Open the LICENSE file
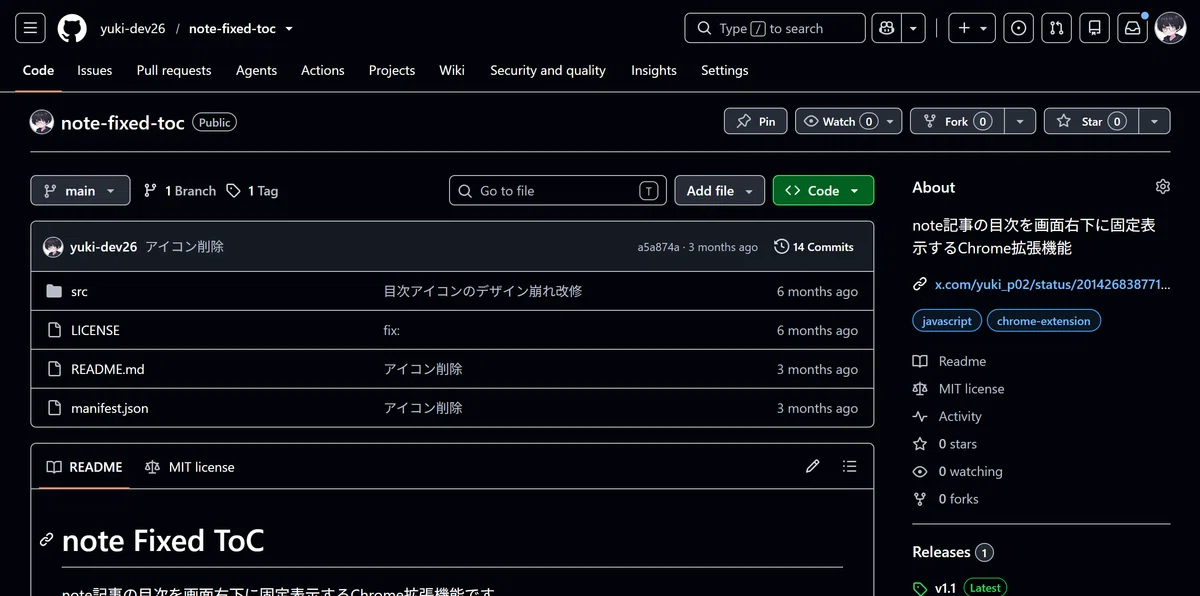 pyautogui.click(x=95, y=330)
